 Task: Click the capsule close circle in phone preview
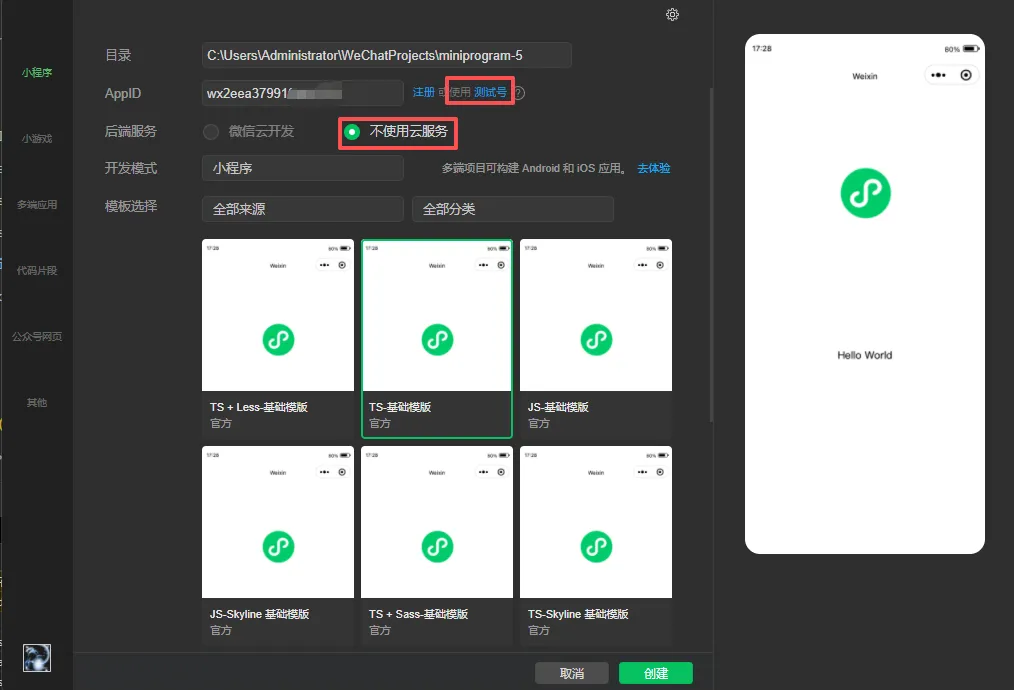(x=965, y=75)
